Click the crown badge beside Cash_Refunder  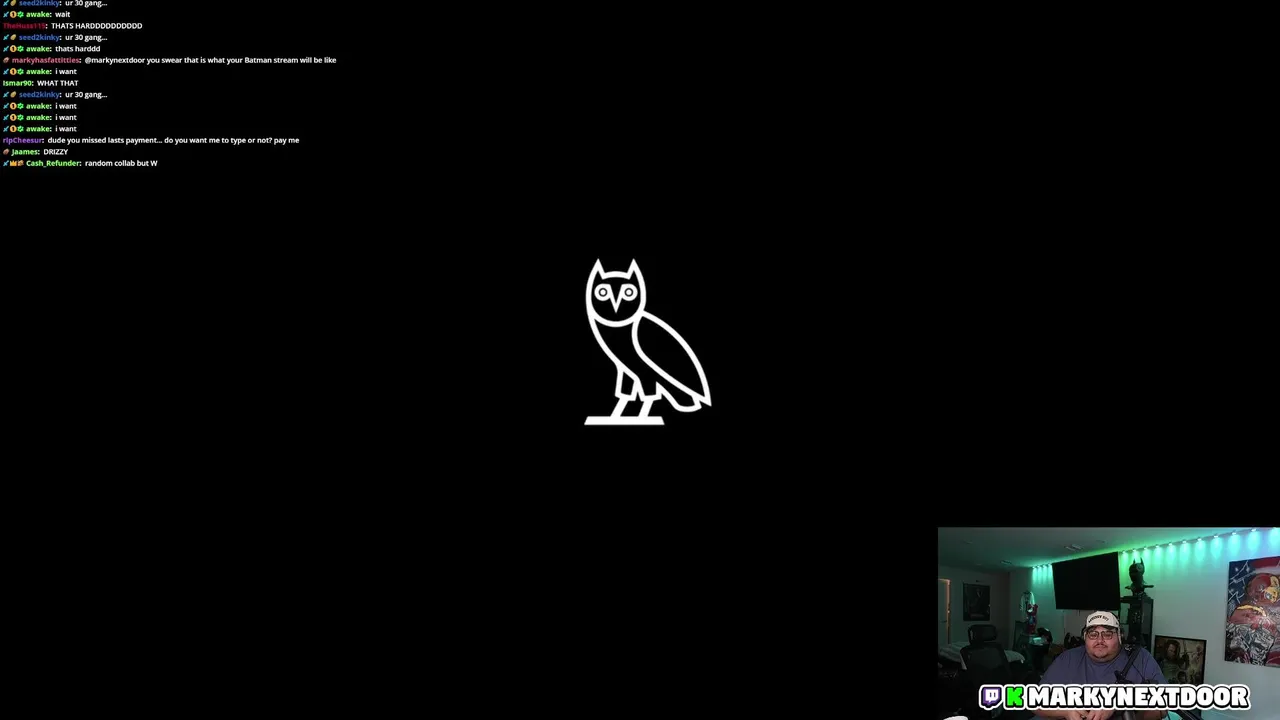14,163
